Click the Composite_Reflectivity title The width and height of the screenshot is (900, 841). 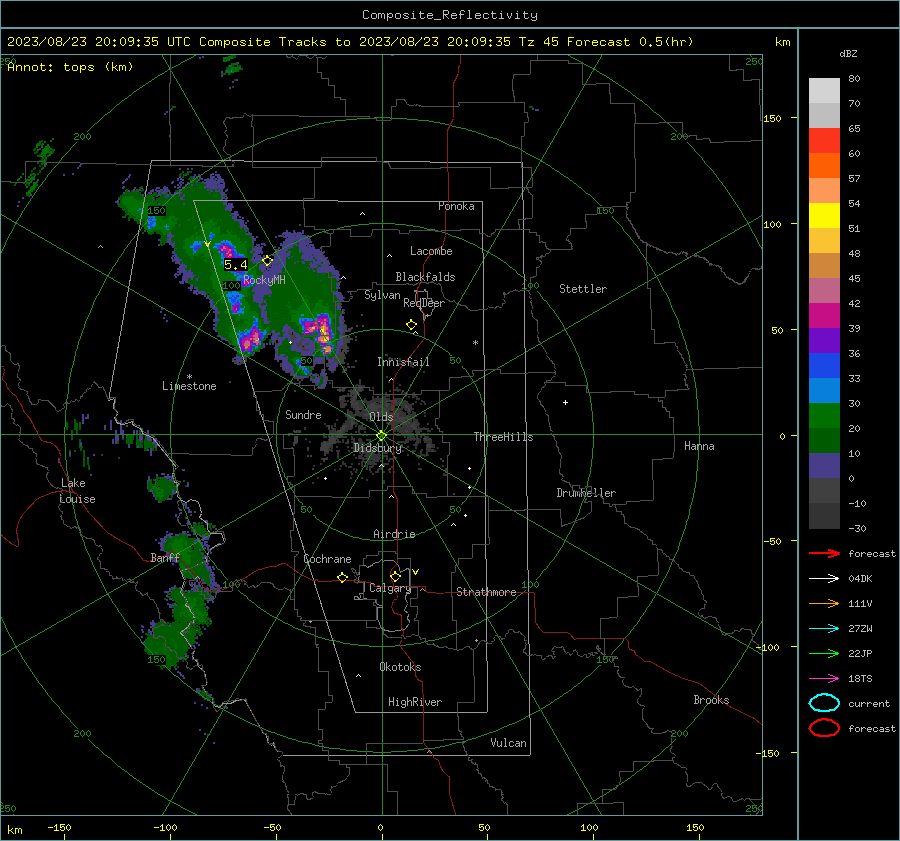tap(449, 15)
